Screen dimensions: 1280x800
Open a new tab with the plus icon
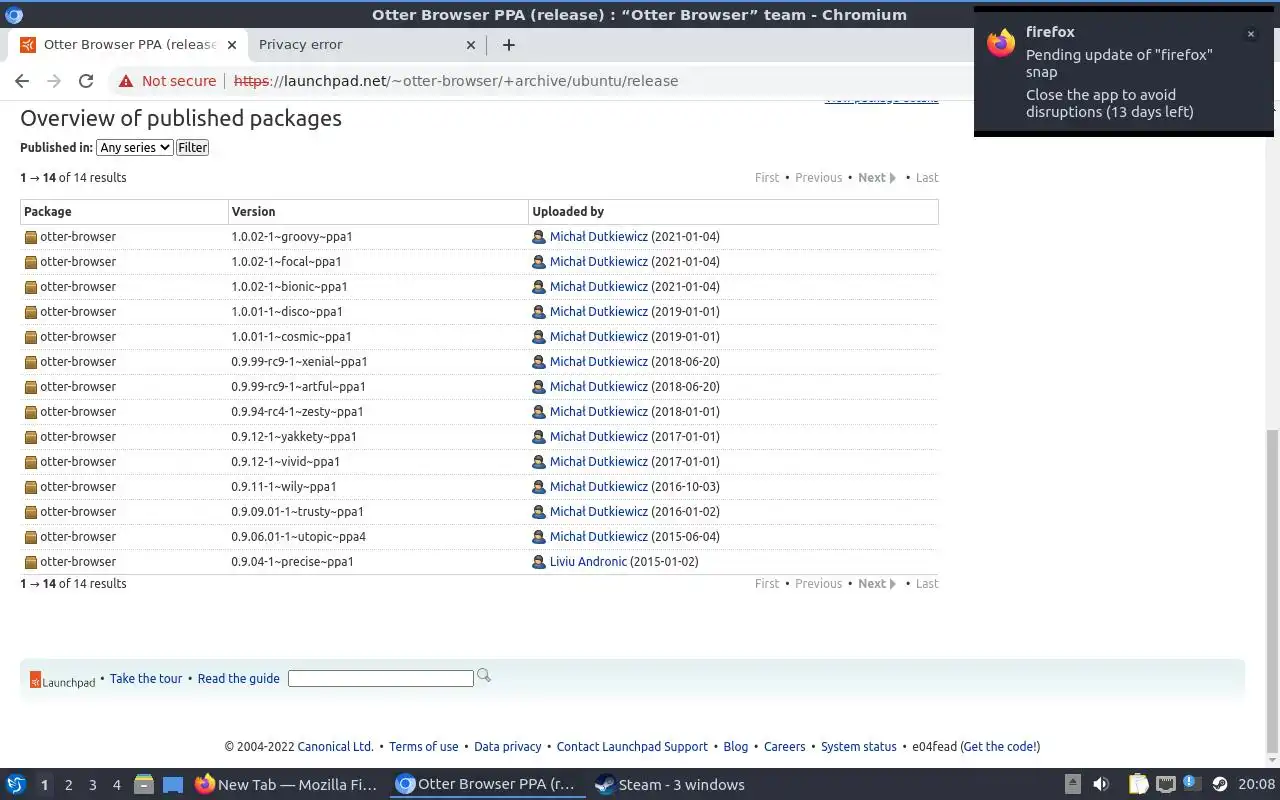[508, 44]
